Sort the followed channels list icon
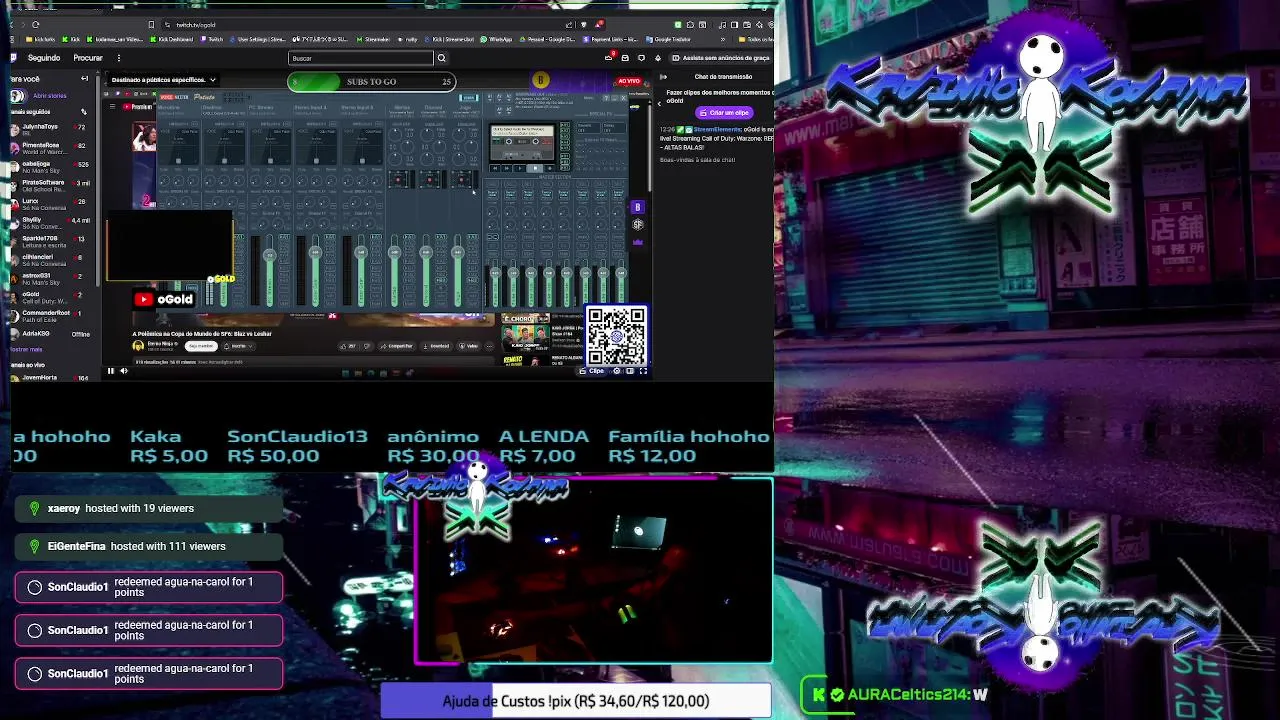Image resolution: width=1280 pixels, height=720 pixels. [x=84, y=112]
